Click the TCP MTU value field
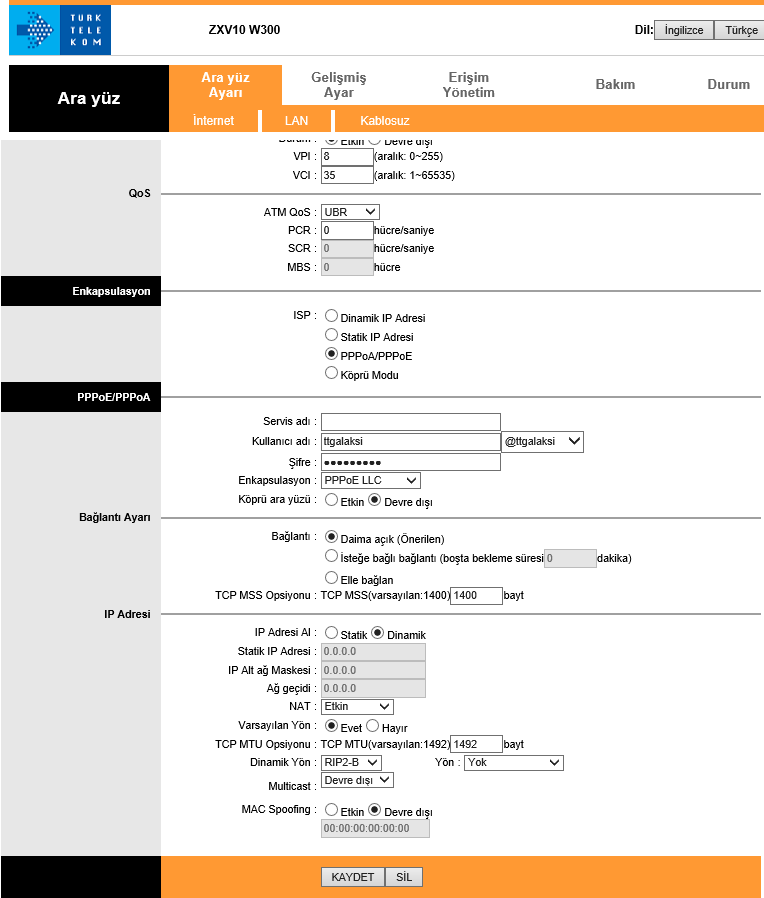The width and height of the screenshot is (764, 898). point(476,744)
